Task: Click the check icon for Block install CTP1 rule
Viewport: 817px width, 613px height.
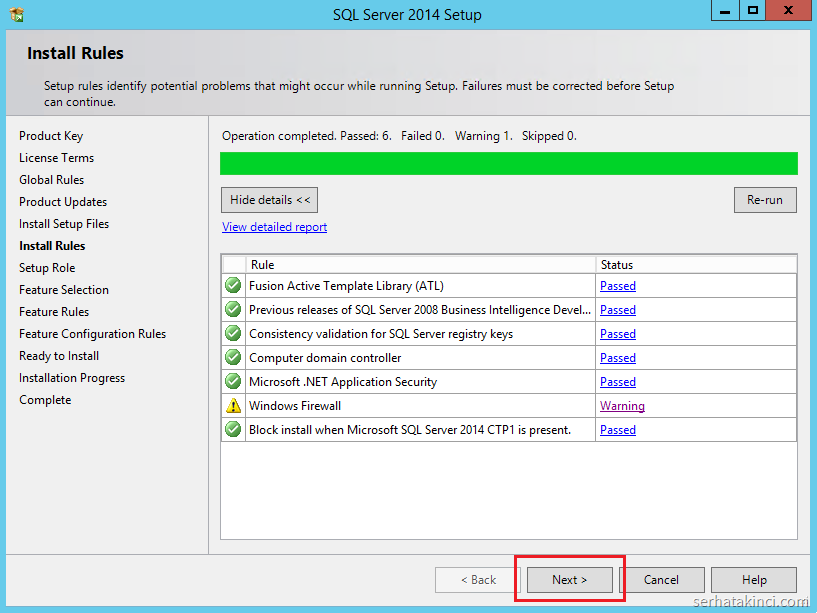Action: pyautogui.click(x=233, y=430)
